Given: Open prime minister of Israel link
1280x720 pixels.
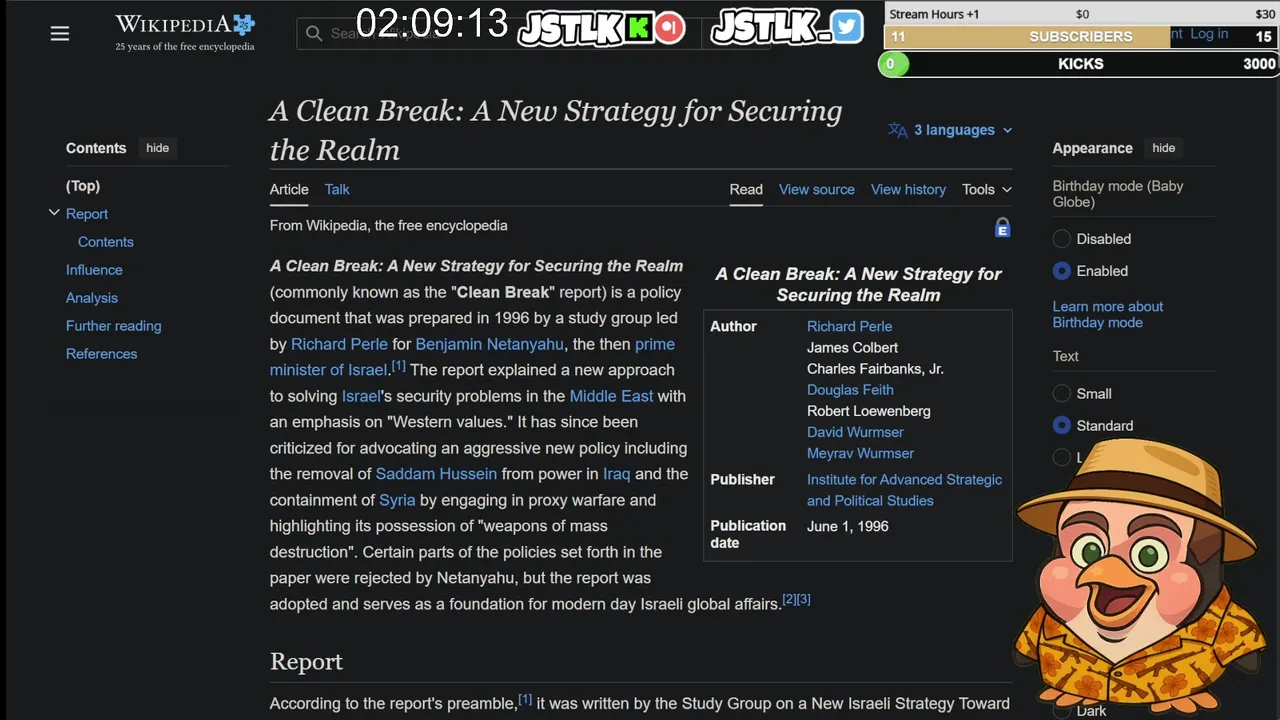Looking at the screenshot, I should 472,357.
